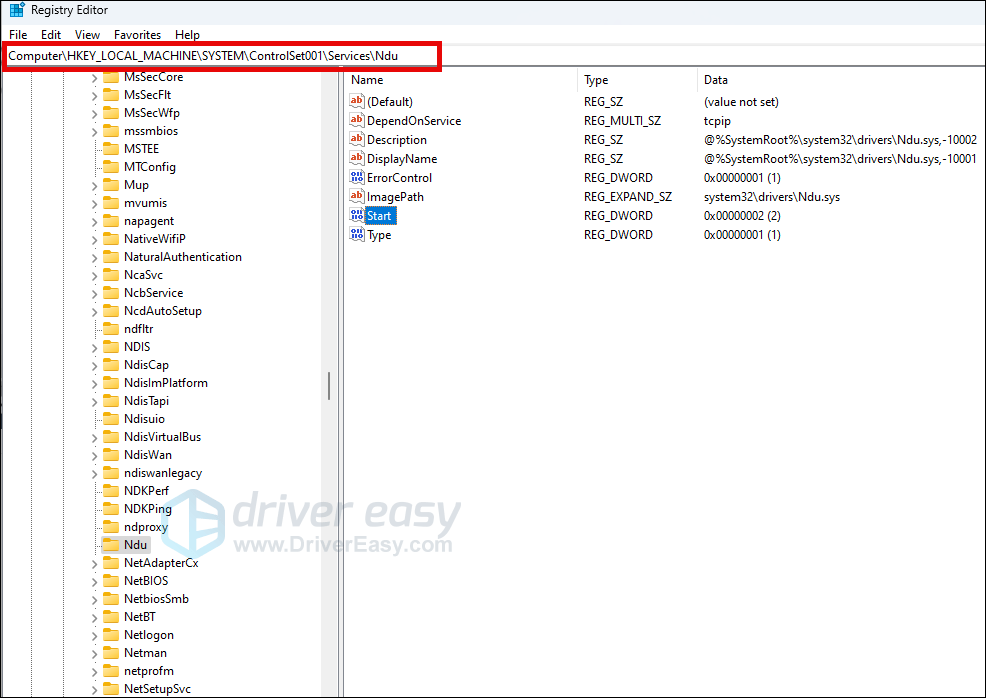986x698 pixels.
Task: Click the folder icon for NDIS key
Action: pyautogui.click(x=111, y=347)
